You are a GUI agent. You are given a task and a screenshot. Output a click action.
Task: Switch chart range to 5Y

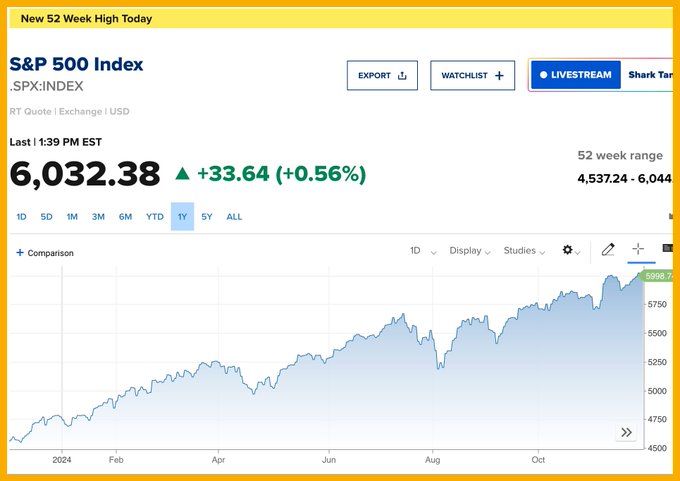coord(206,216)
